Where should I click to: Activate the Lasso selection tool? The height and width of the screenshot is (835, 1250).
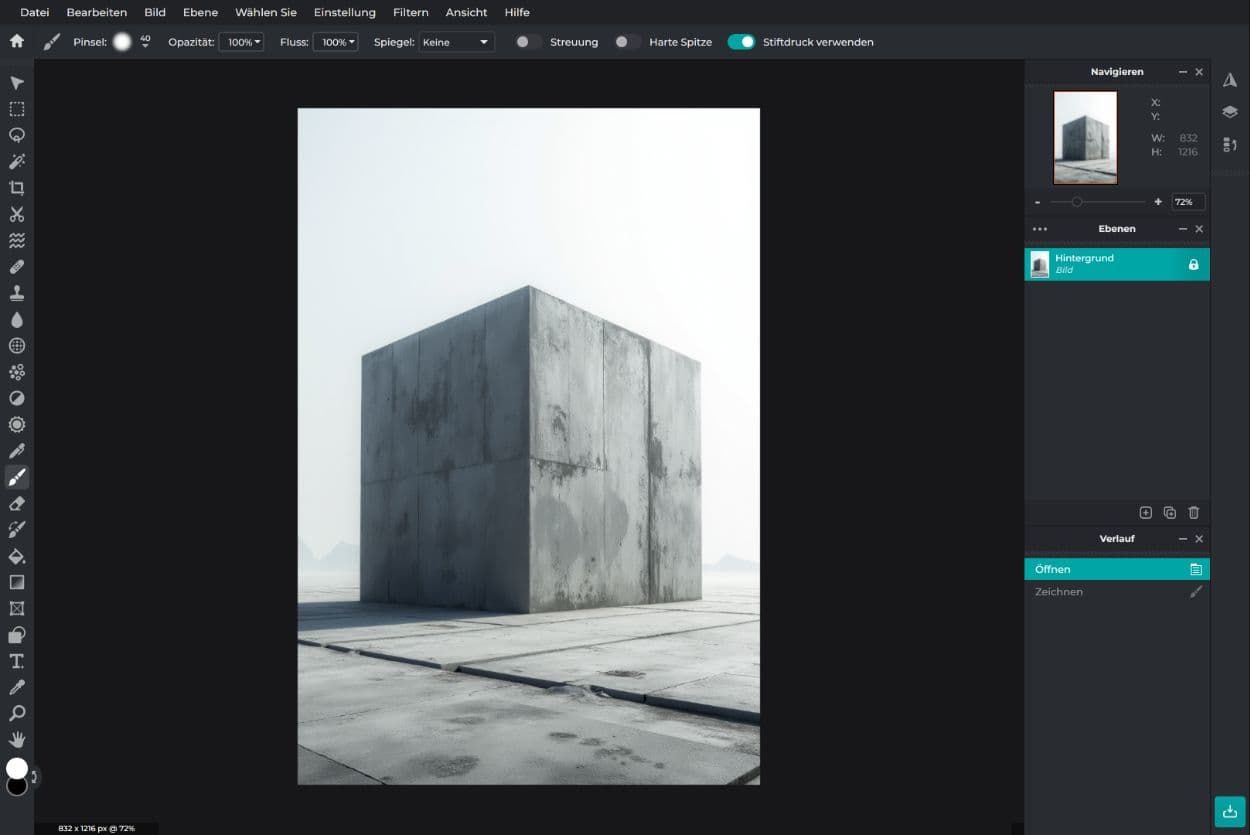[x=17, y=135]
